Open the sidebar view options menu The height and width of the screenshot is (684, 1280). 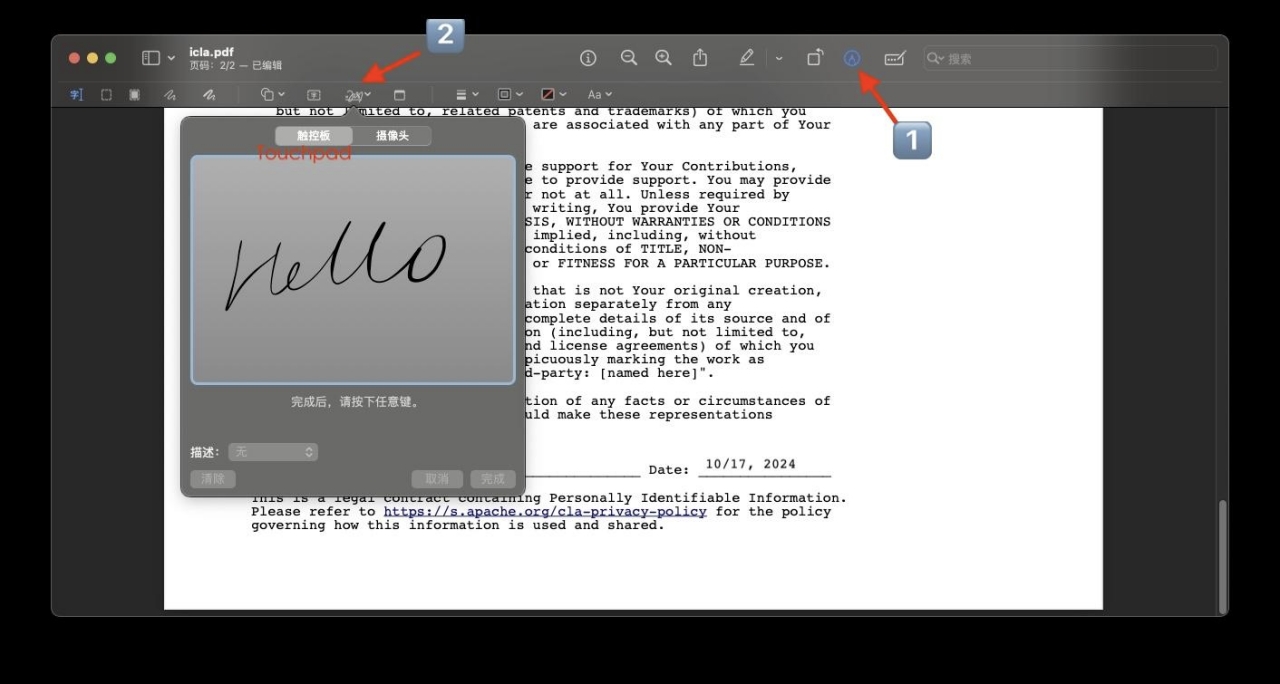click(x=158, y=58)
